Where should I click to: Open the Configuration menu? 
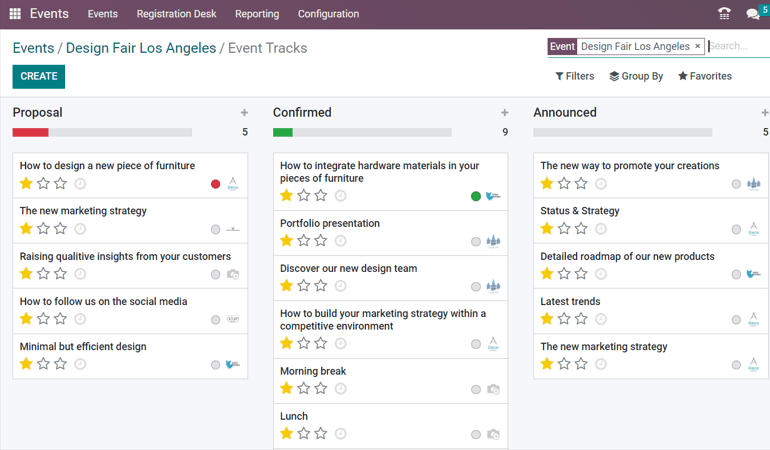click(328, 14)
